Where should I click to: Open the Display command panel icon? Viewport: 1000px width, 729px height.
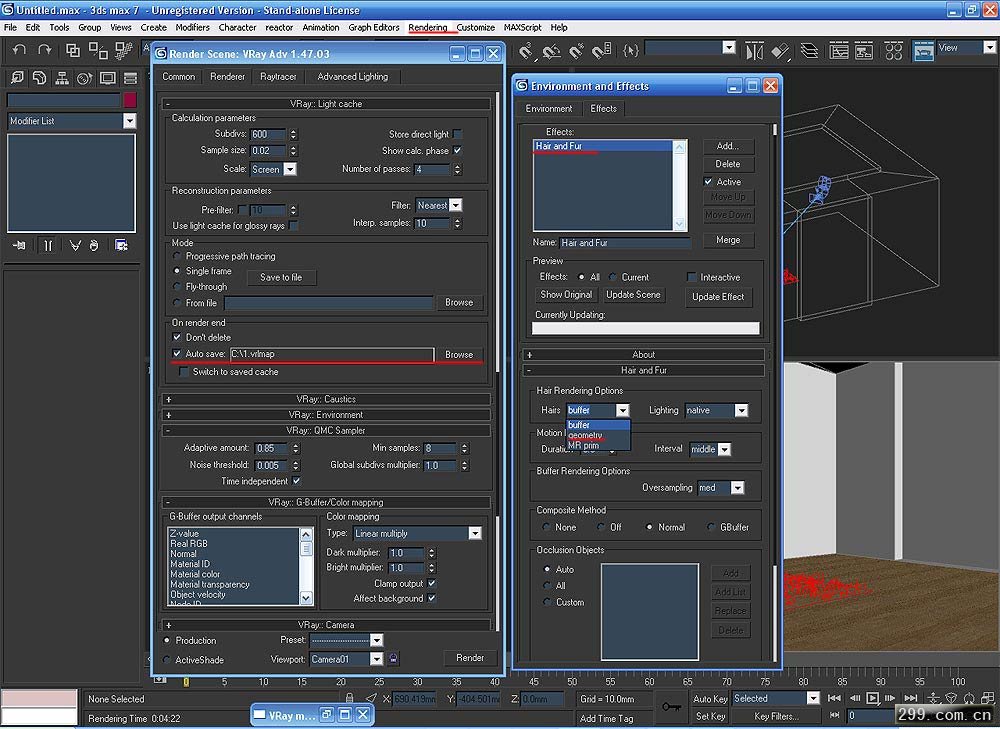coord(108,78)
